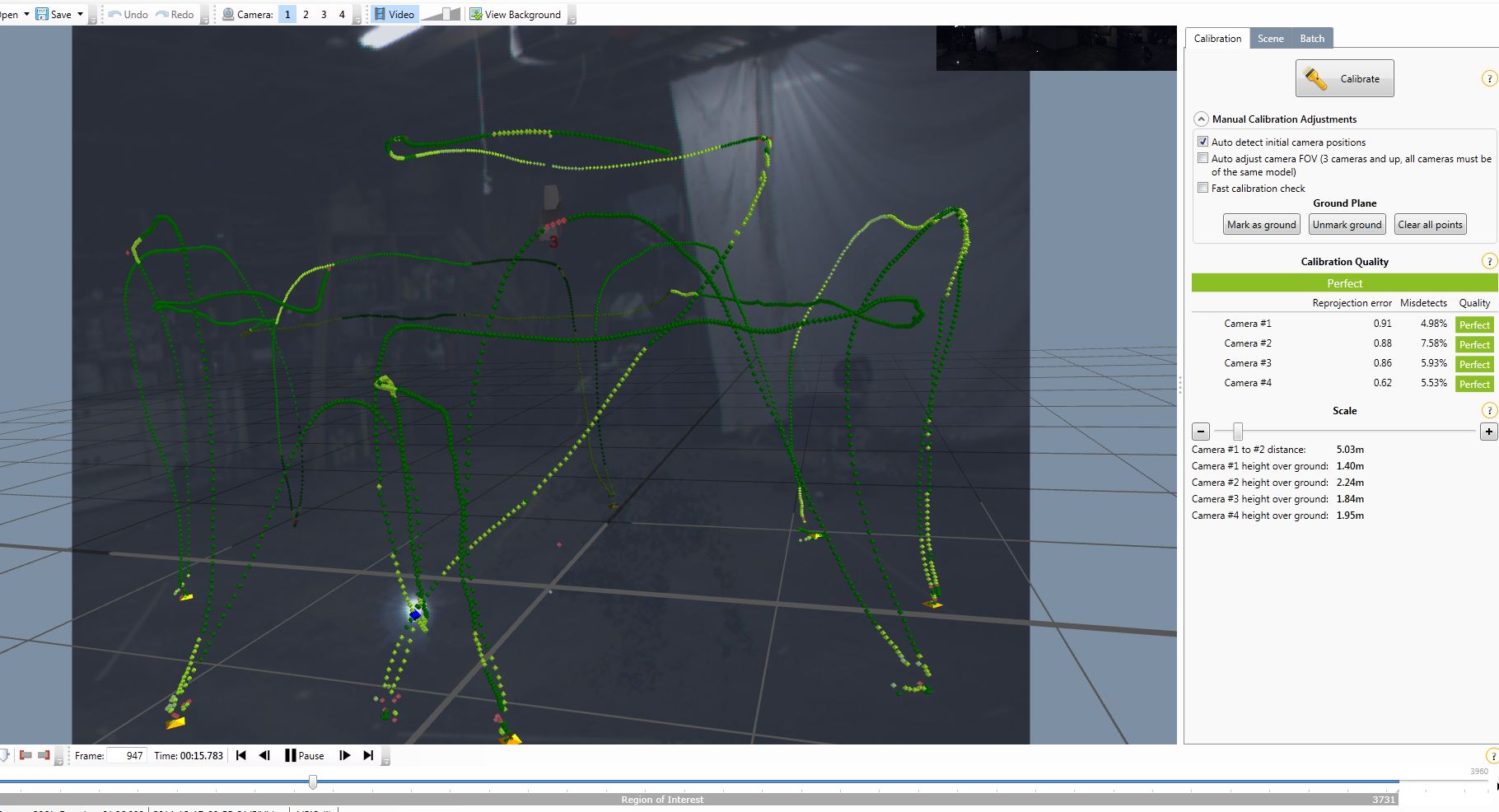Redo the last undone action
Viewport: 1499px width, 812px height.
point(175,14)
